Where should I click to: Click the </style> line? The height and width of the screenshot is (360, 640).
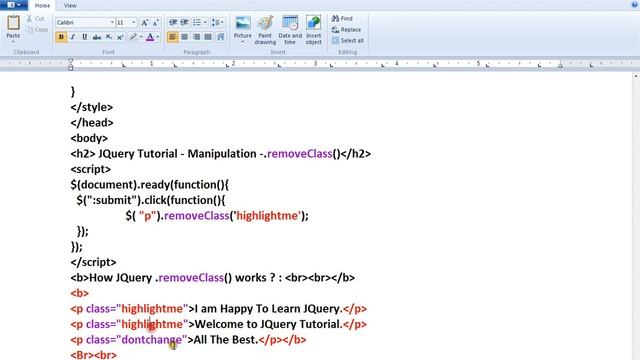coord(91,107)
